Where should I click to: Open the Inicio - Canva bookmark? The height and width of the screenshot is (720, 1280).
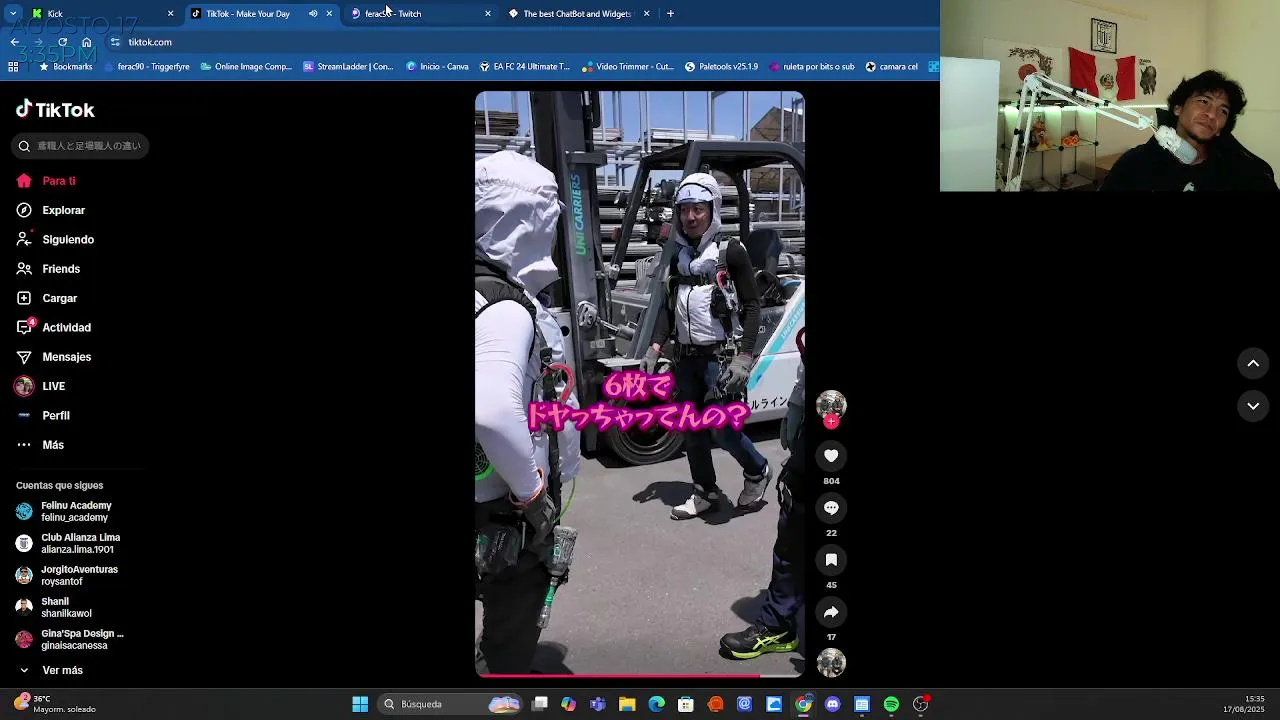click(437, 67)
